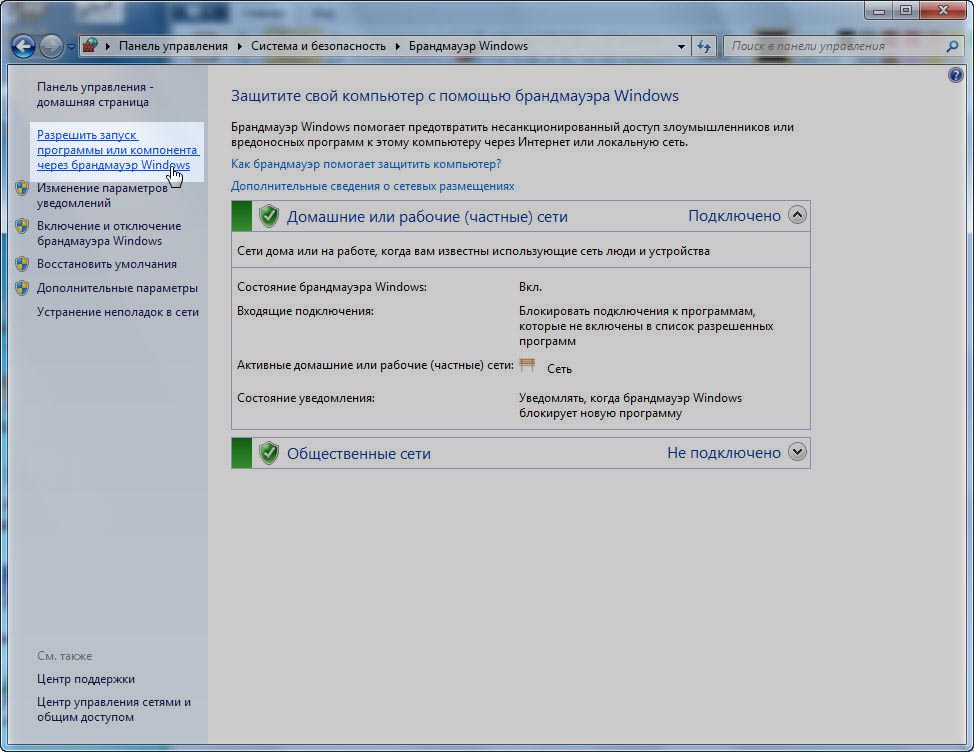Collapse the Домашние или рабочие сети section
This screenshot has height=752, width=974.
click(x=797, y=215)
